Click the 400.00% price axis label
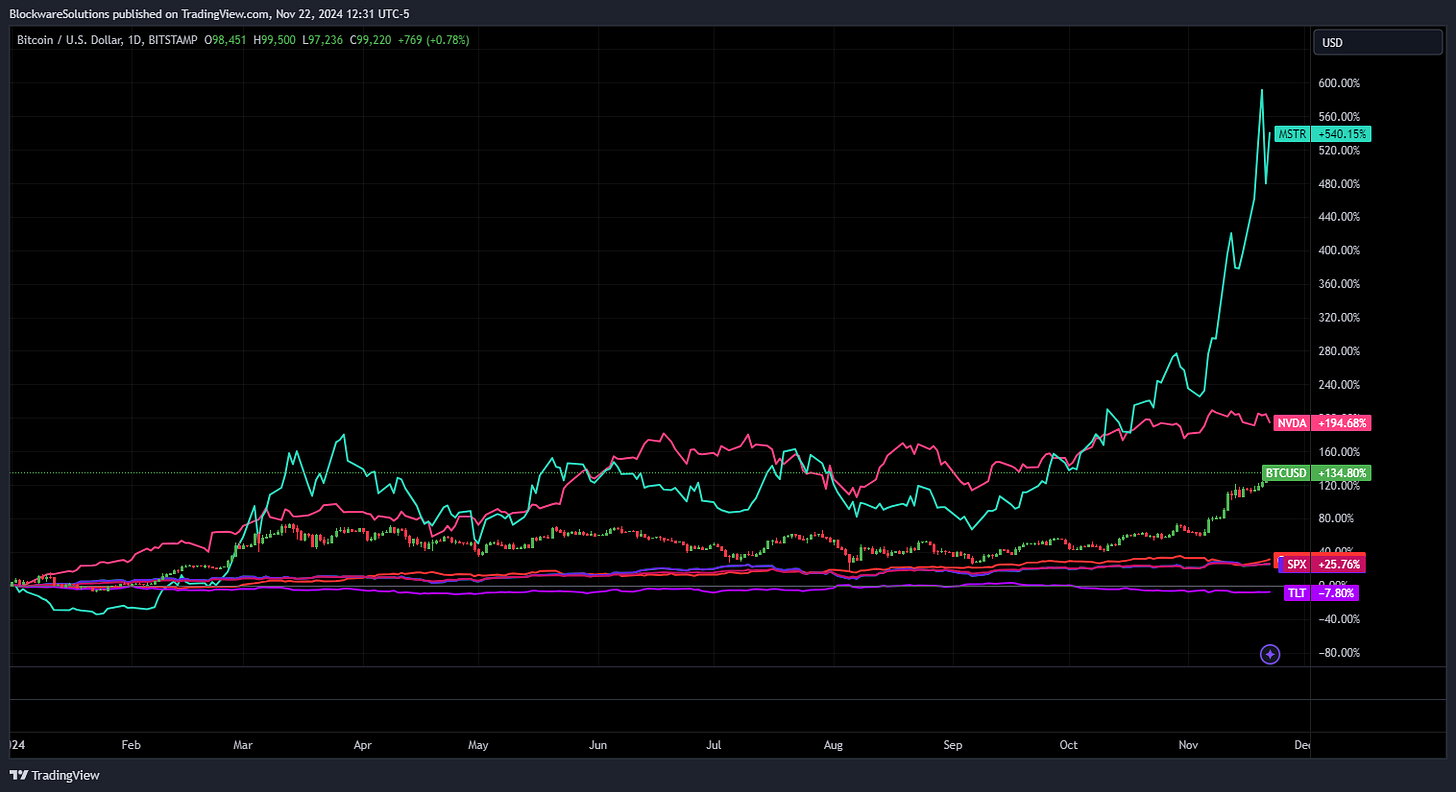1456x792 pixels. point(1340,251)
